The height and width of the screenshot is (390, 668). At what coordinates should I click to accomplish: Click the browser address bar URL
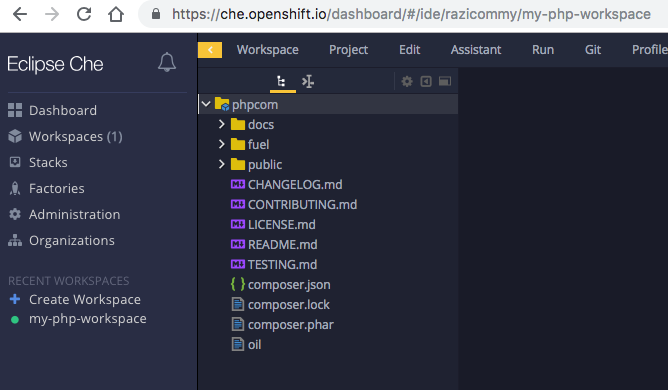(411, 14)
